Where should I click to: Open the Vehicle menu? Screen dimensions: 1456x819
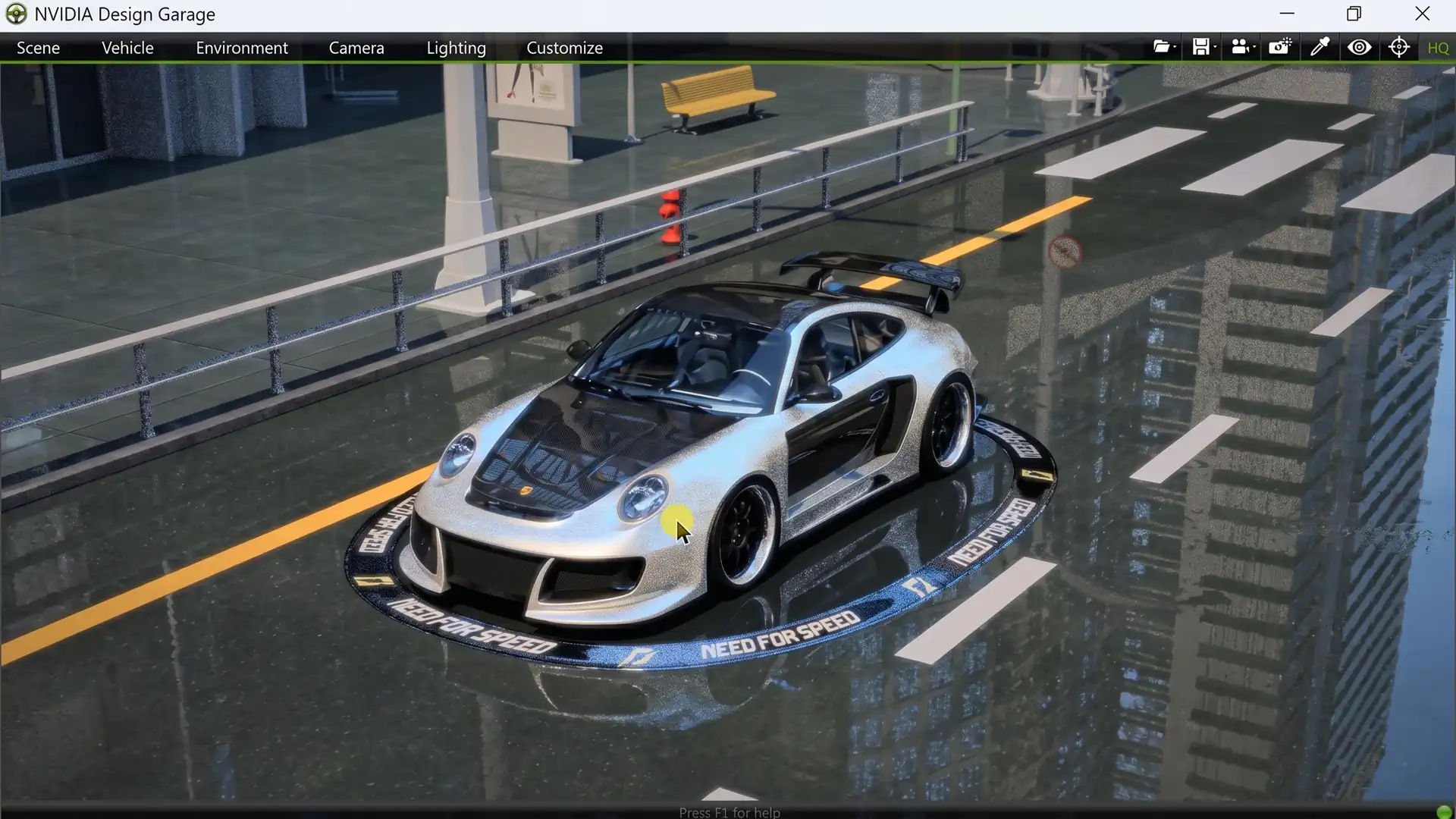tap(127, 48)
